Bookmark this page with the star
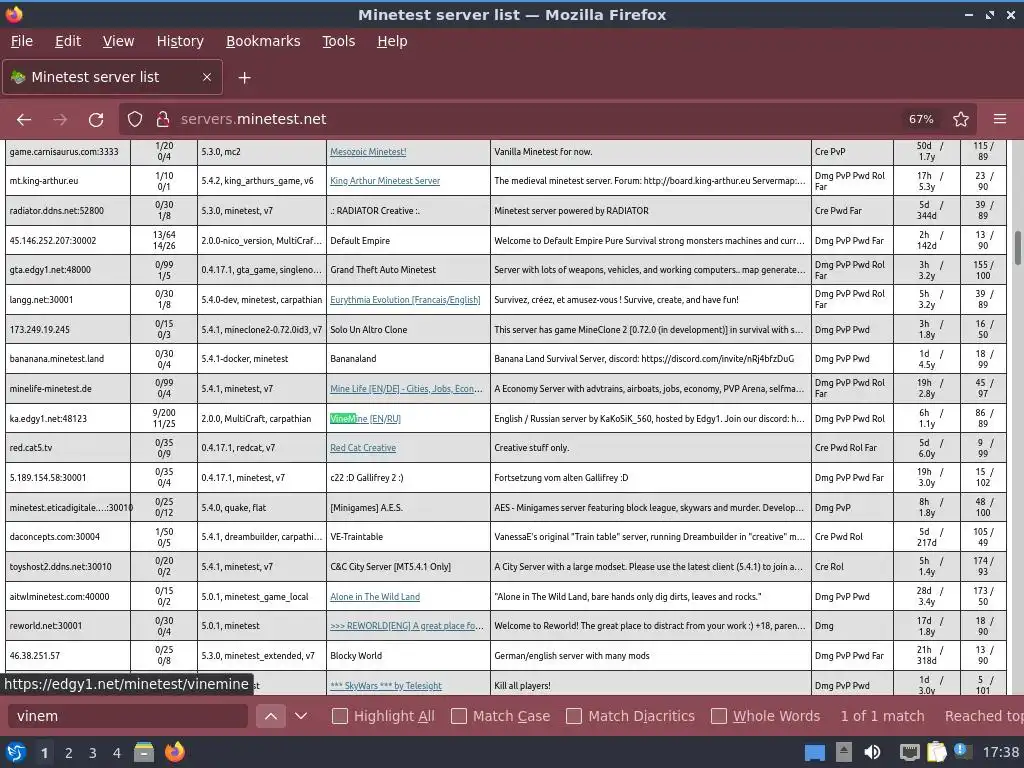Screen dimensions: 1024x768 [960, 120]
